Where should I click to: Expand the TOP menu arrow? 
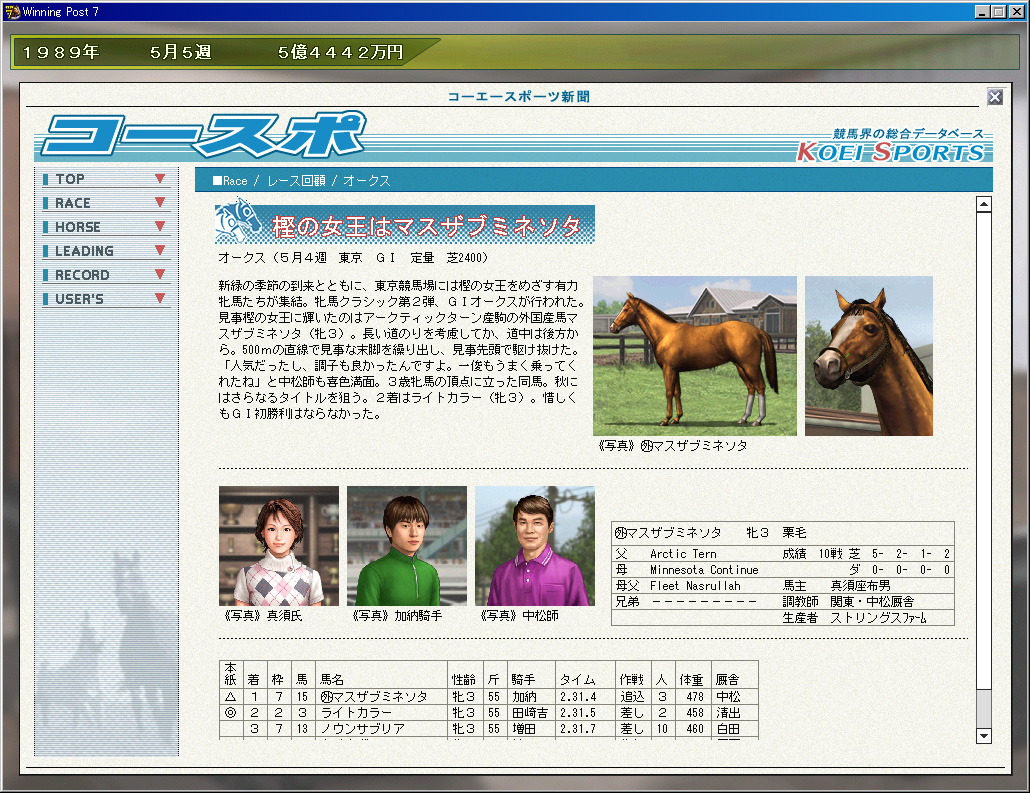coord(160,179)
